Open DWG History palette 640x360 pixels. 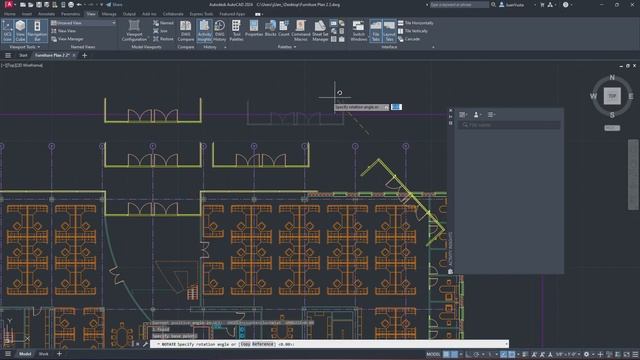(220, 31)
